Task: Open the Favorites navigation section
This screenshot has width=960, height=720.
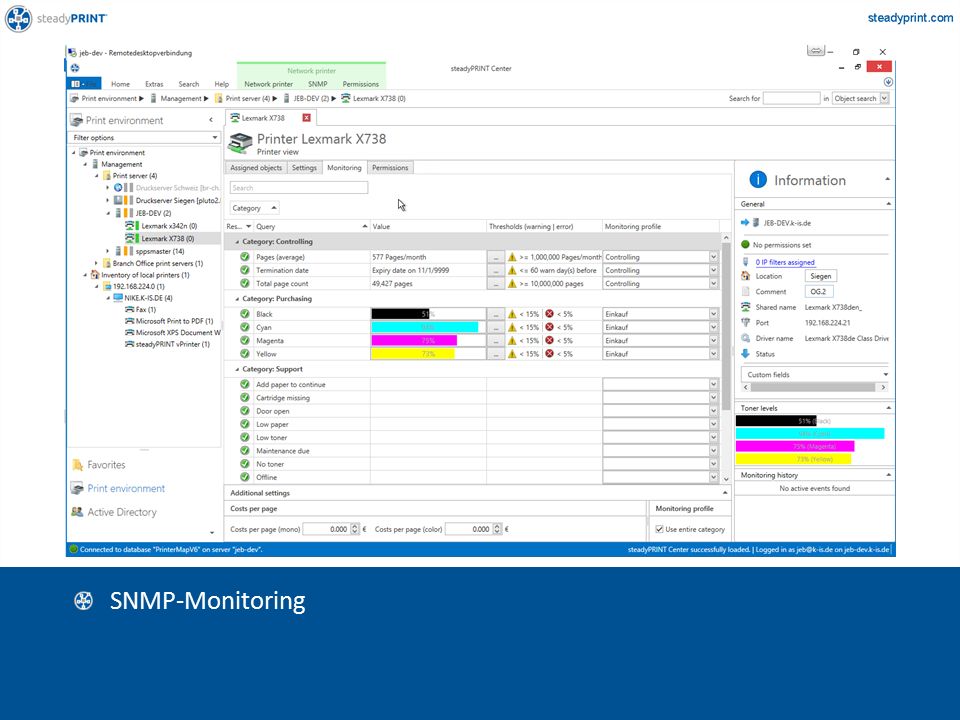Action: [106, 465]
